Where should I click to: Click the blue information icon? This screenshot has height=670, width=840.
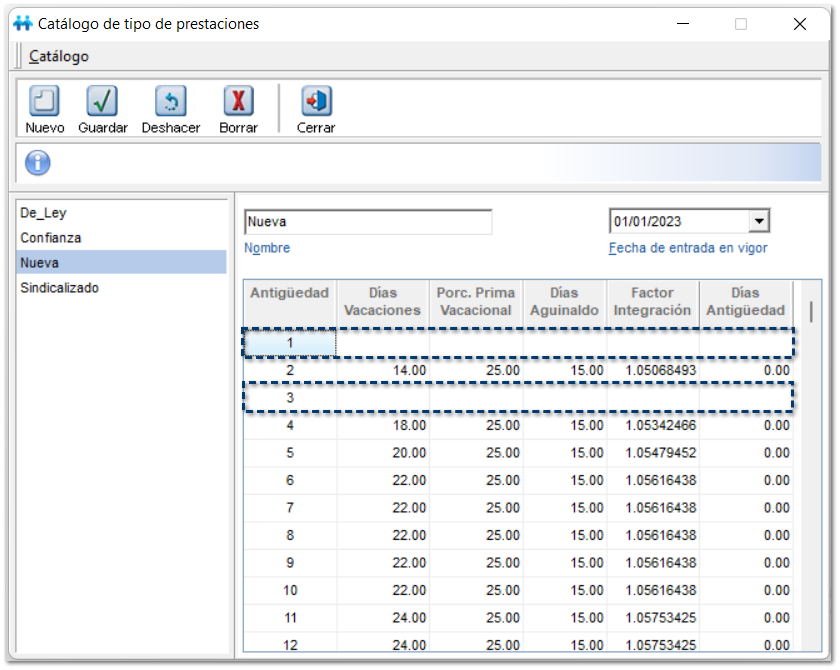click(x=38, y=163)
